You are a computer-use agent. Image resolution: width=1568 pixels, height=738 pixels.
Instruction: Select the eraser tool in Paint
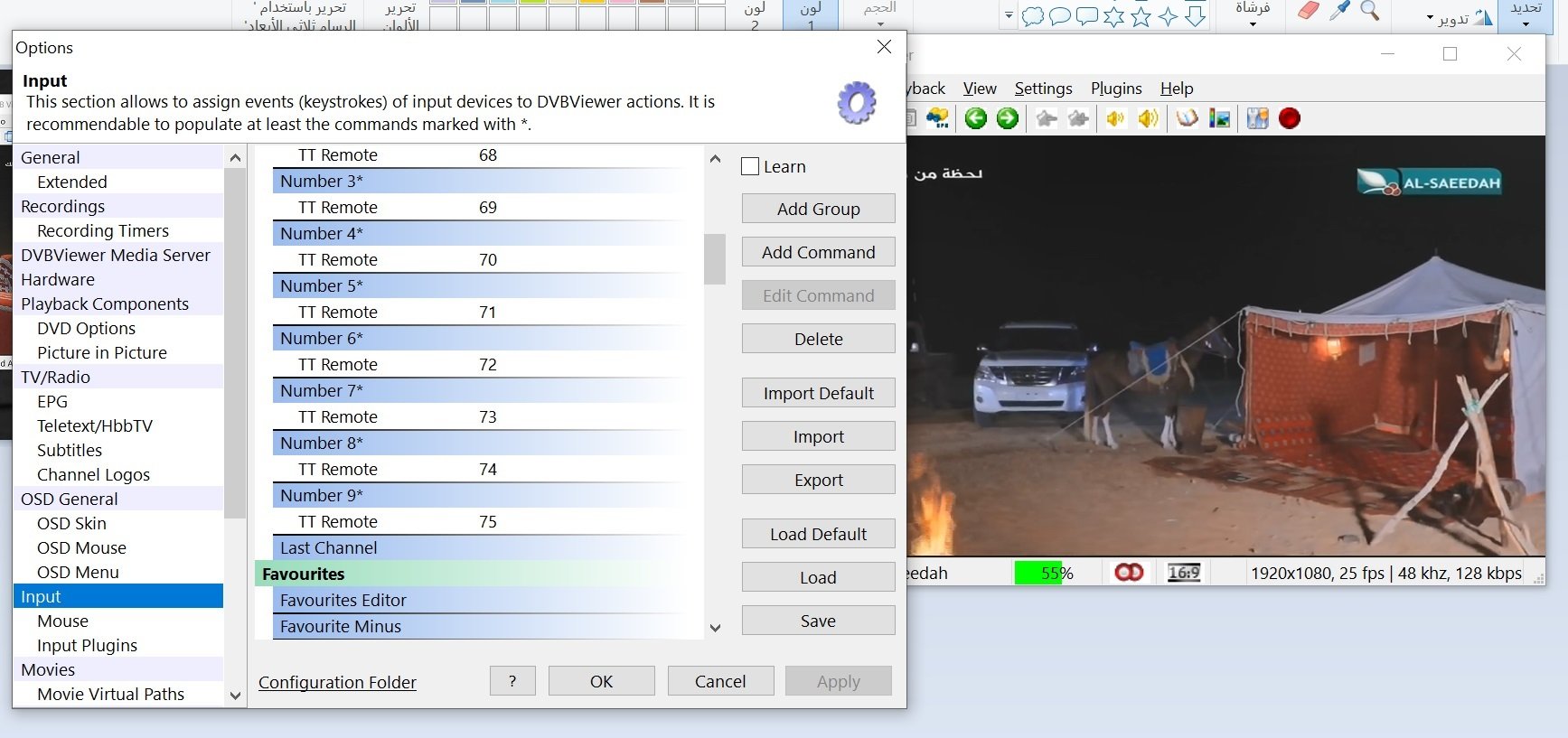point(1308,11)
